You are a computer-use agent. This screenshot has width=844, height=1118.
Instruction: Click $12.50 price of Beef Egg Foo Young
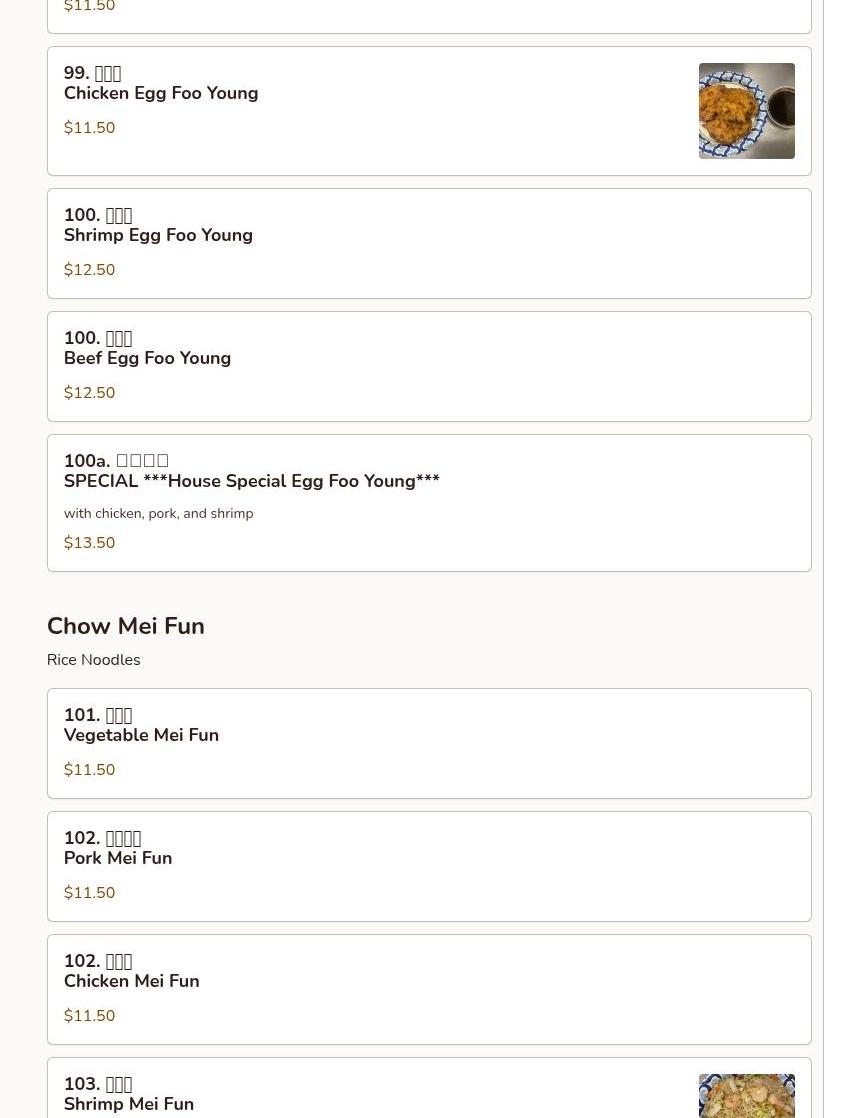89,393
